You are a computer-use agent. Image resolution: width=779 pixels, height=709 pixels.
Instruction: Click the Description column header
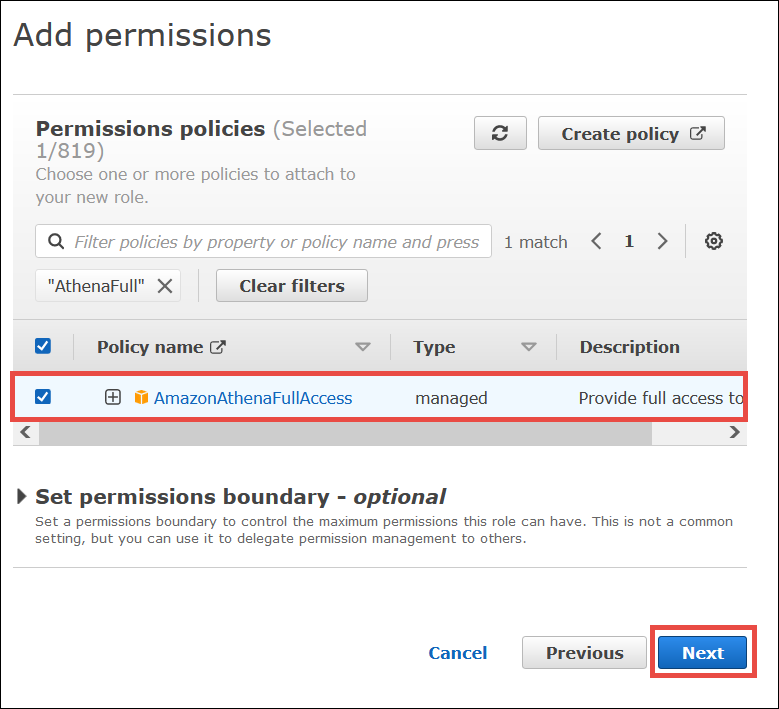[629, 347]
